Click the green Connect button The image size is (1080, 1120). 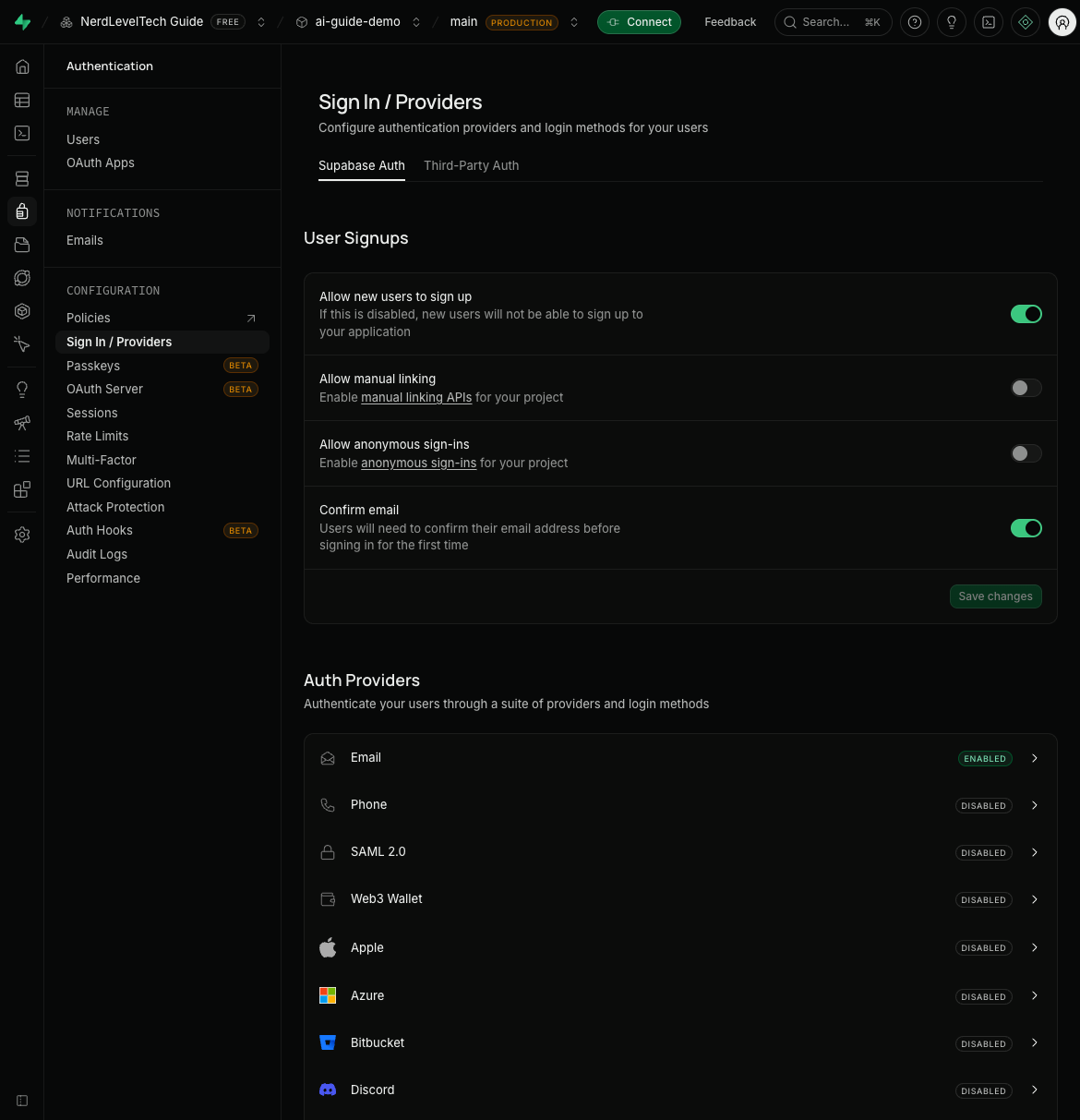(639, 22)
